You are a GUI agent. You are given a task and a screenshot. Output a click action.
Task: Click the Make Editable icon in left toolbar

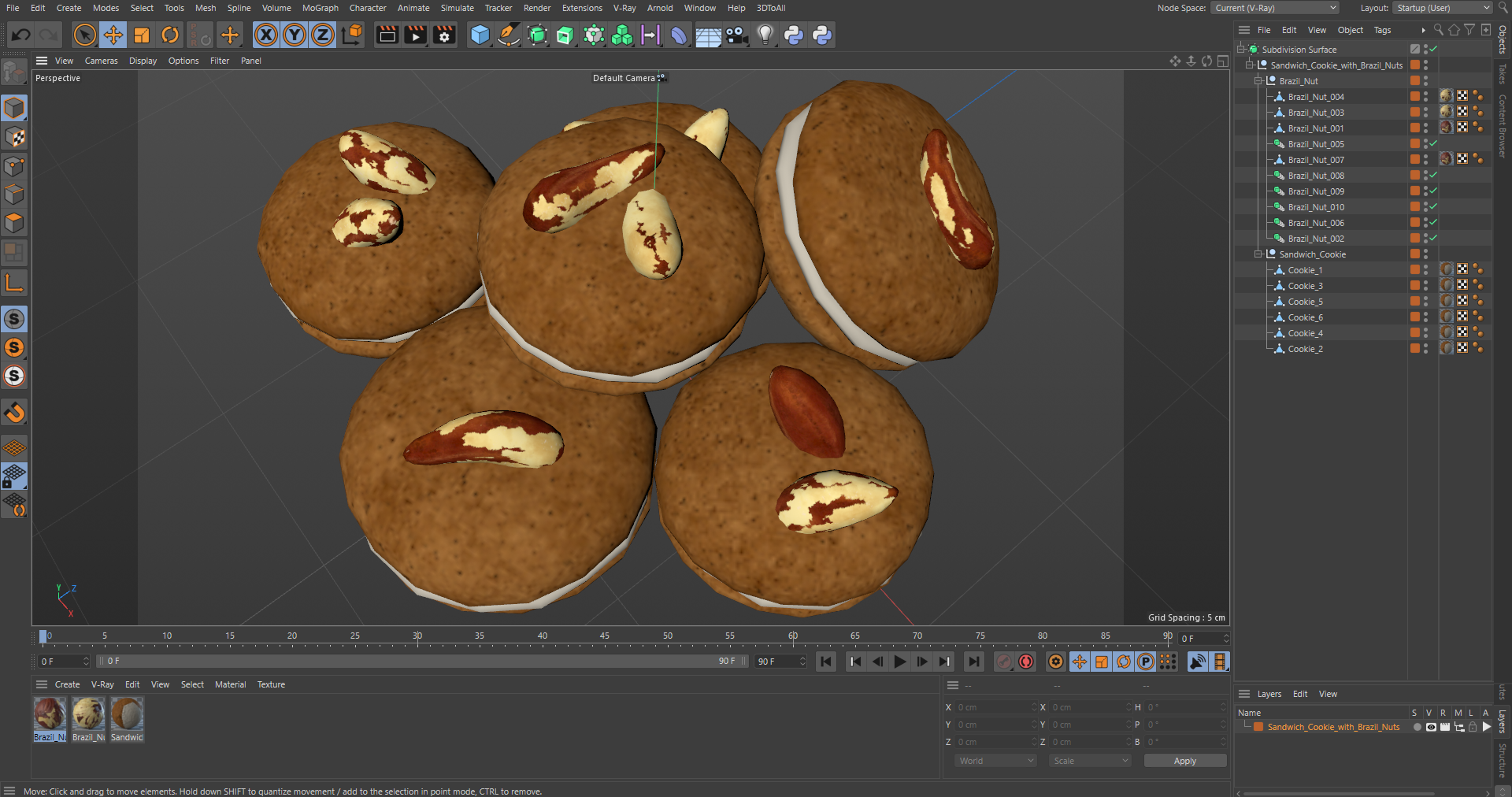coord(14,72)
